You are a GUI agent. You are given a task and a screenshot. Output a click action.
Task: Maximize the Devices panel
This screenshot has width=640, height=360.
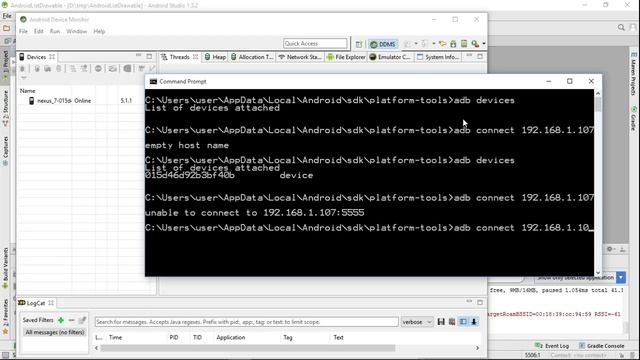(149, 56)
